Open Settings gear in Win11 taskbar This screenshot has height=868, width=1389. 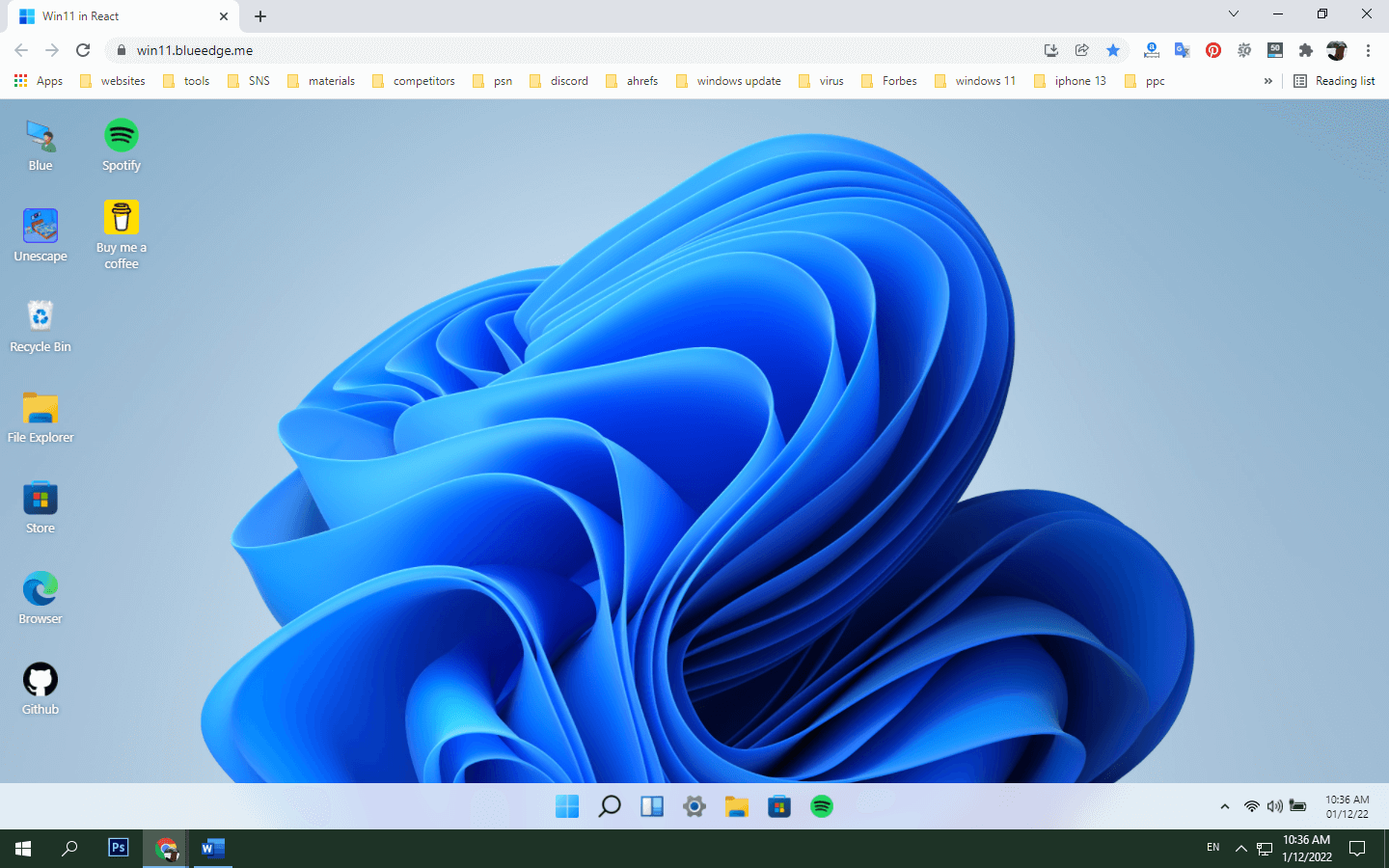[694, 806]
